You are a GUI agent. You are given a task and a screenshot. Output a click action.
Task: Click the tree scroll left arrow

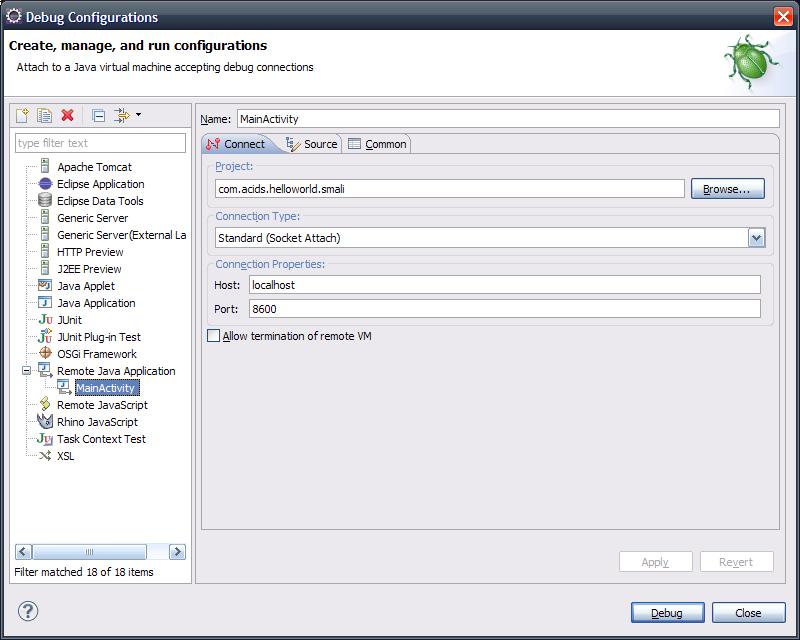(23, 552)
